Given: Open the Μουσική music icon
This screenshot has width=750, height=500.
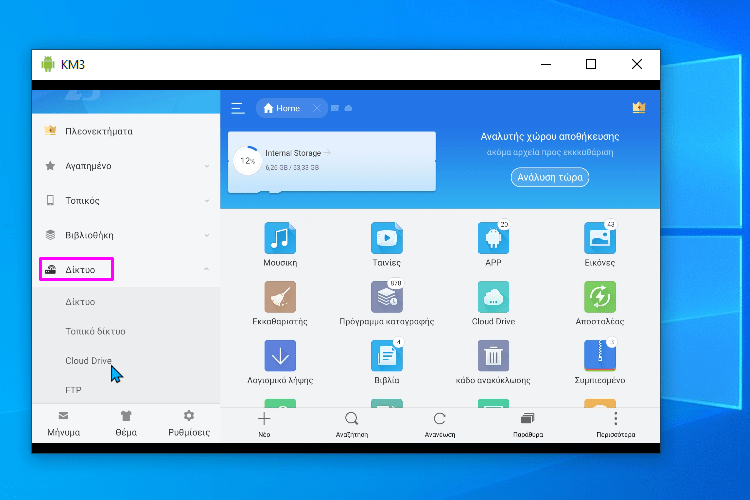Looking at the screenshot, I should coord(280,238).
